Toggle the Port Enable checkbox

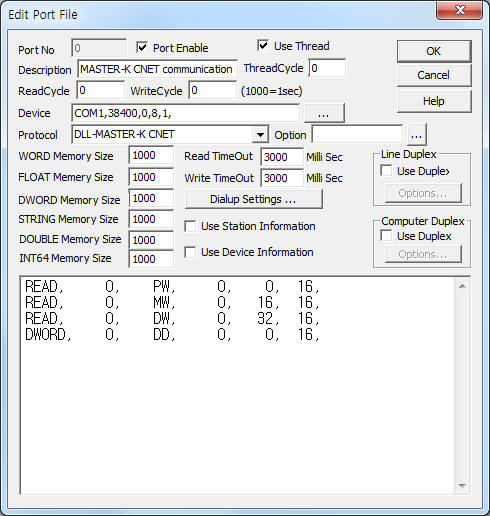pyautogui.click(x=142, y=47)
